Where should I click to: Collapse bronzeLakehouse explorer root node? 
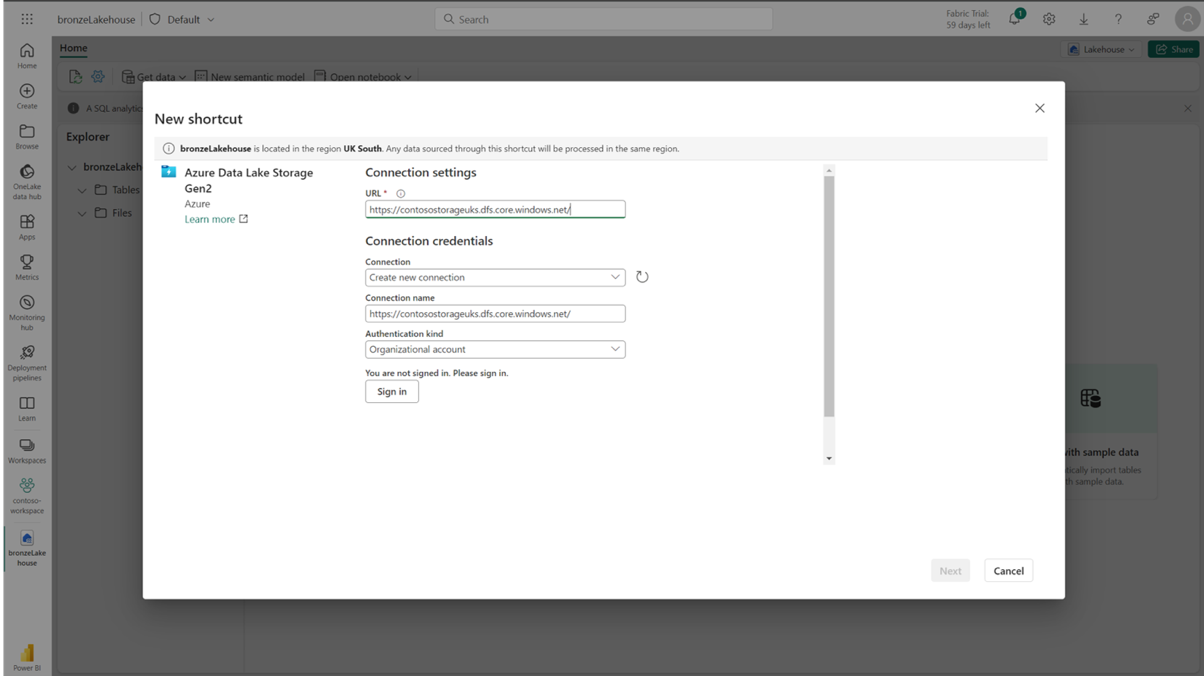click(72, 167)
